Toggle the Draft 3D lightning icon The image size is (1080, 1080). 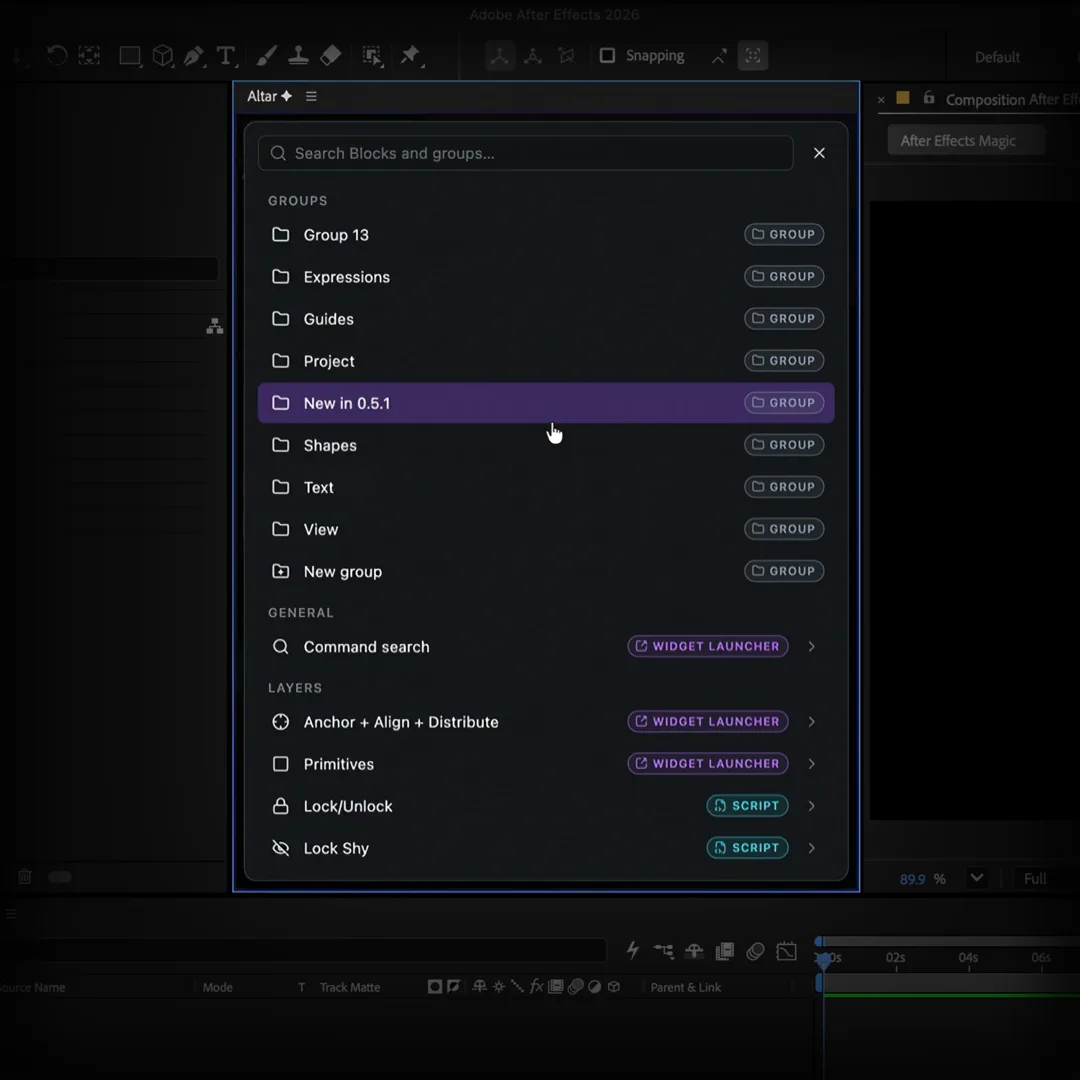coord(633,951)
